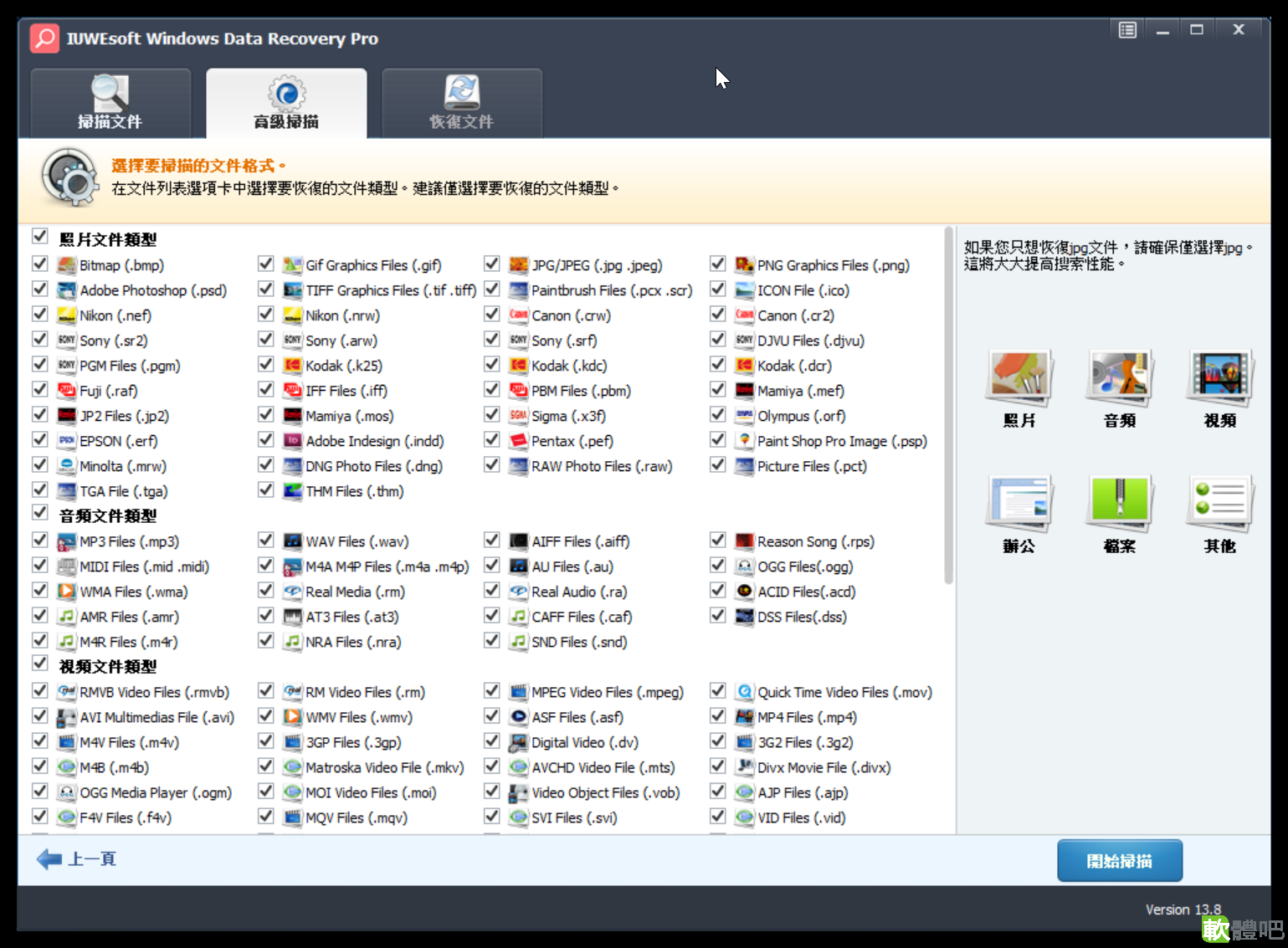Click the CAFF Files (.caf) label

pos(582,617)
